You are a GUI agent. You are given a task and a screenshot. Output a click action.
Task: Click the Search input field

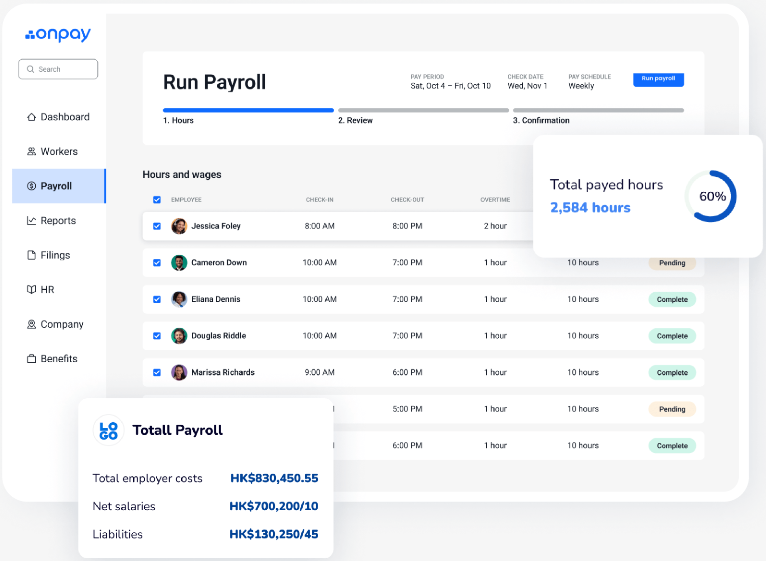coord(58,69)
